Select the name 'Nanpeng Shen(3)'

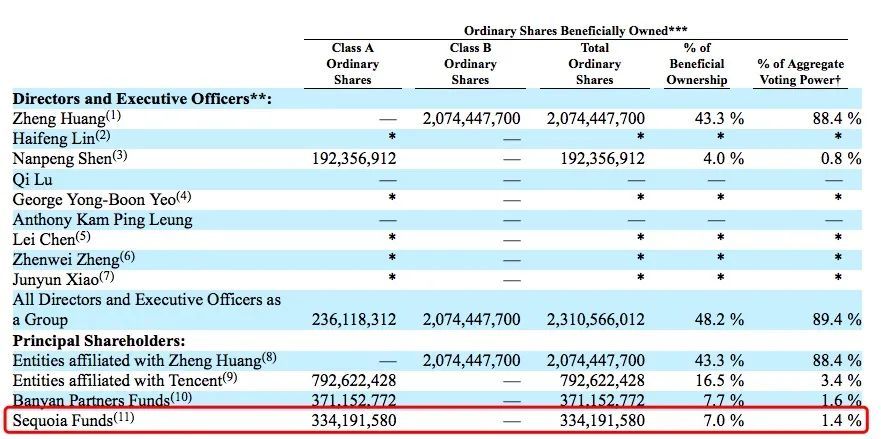coord(70,159)
